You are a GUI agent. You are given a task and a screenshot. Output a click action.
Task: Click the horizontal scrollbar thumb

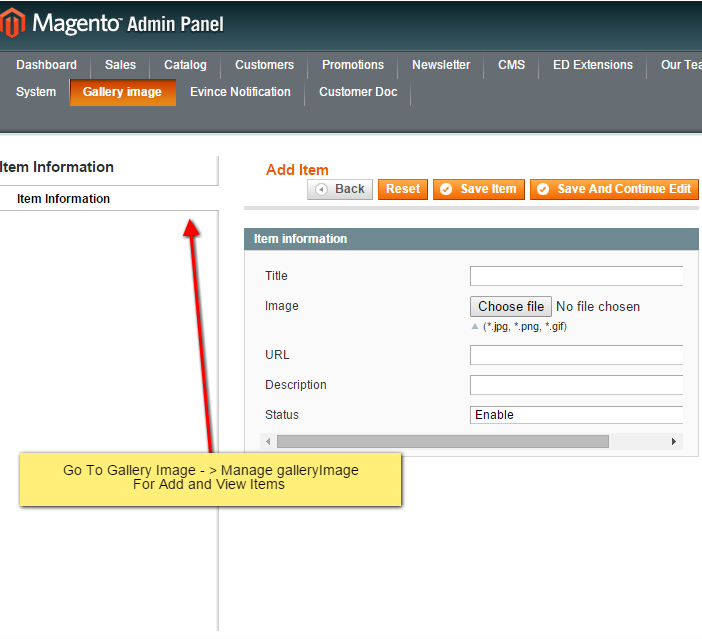pyautogui.click(x=443, y=442)
